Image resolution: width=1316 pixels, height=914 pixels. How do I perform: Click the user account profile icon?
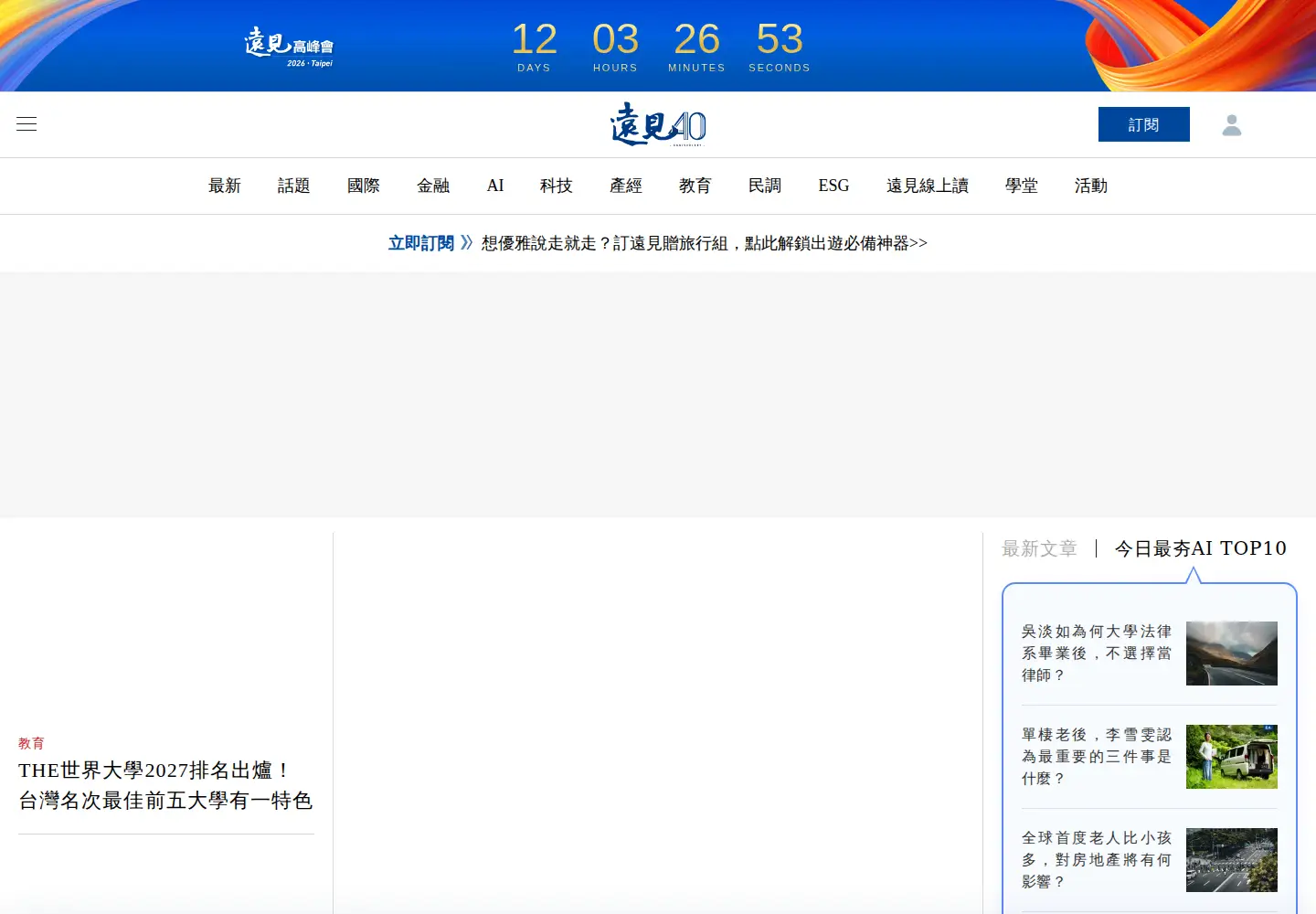click(1232, 125)
